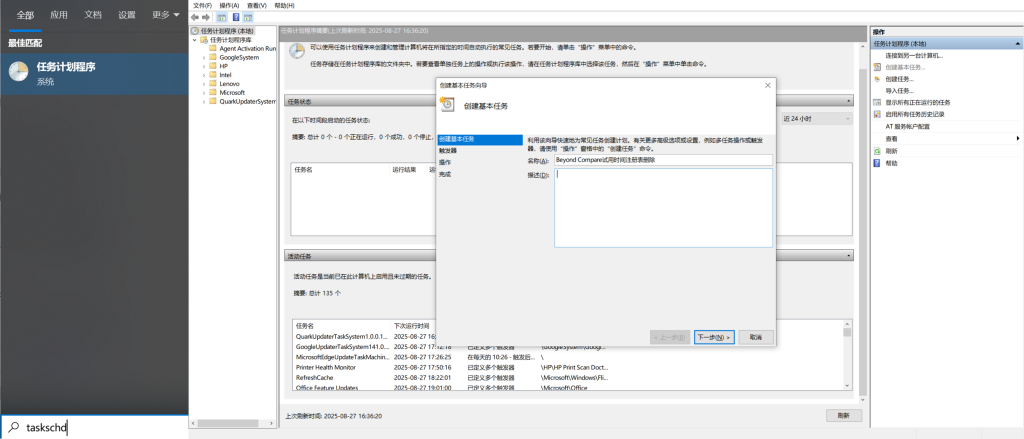Open the 操作(A) menu
Screen dimensions: 1024x439
coord(229,5)
